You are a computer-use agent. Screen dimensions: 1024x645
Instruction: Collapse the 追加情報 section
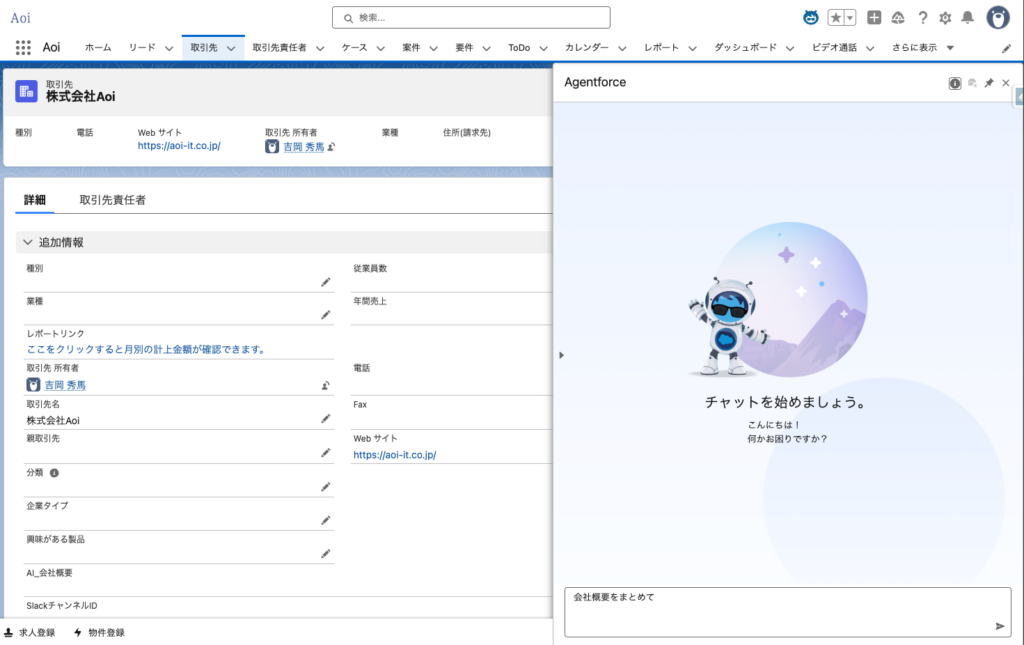[28, 242]
